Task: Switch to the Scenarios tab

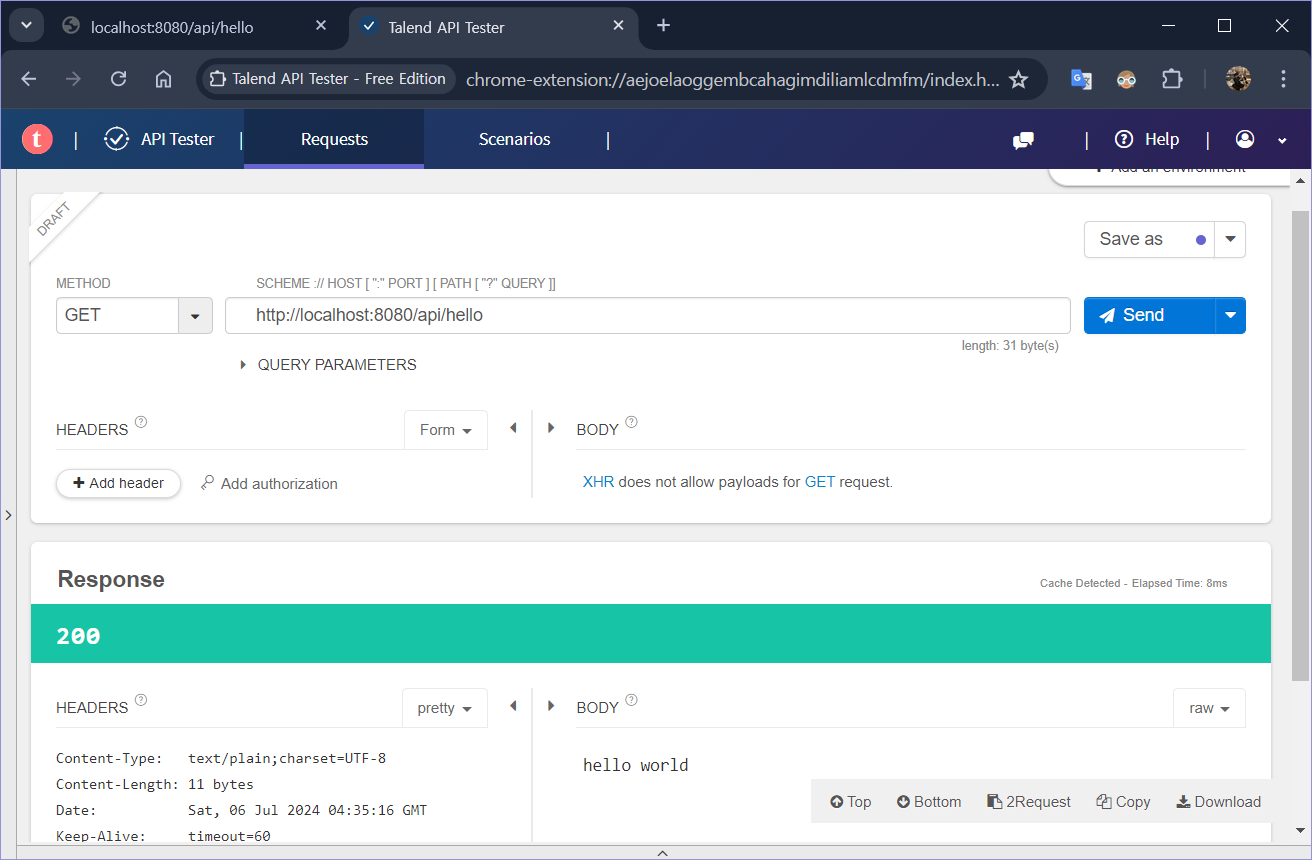Action: (514, 139)
